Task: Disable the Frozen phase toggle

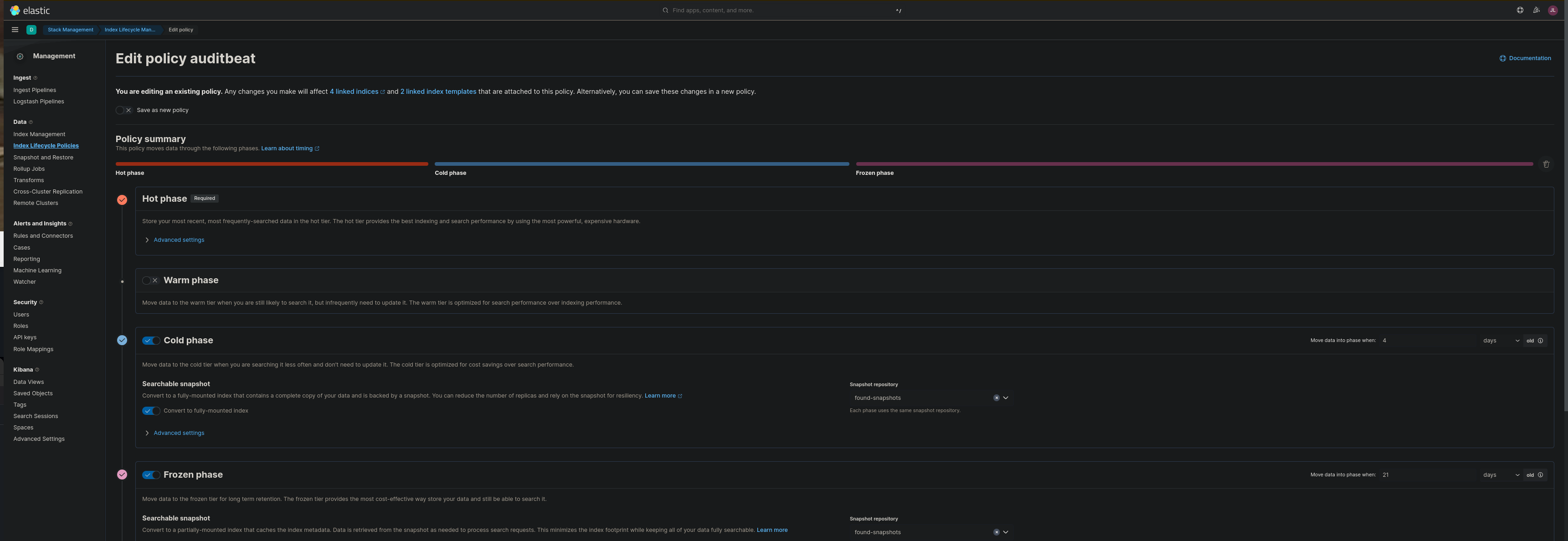Action: tap(151, 475)
